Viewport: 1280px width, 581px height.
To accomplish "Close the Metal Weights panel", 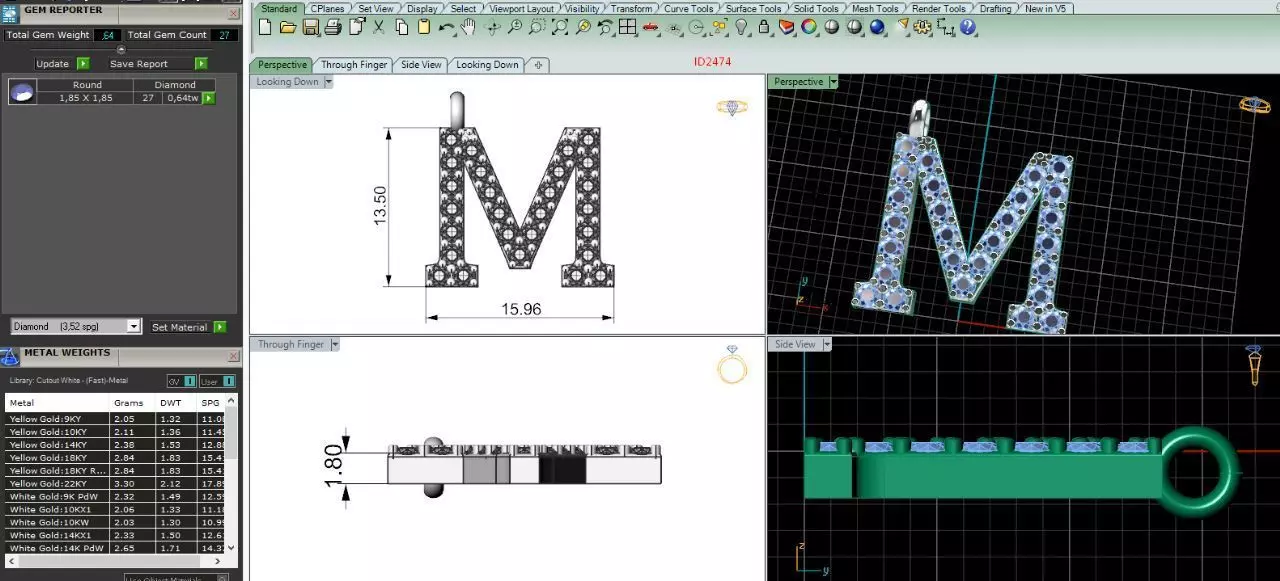I will coord(233,356).
